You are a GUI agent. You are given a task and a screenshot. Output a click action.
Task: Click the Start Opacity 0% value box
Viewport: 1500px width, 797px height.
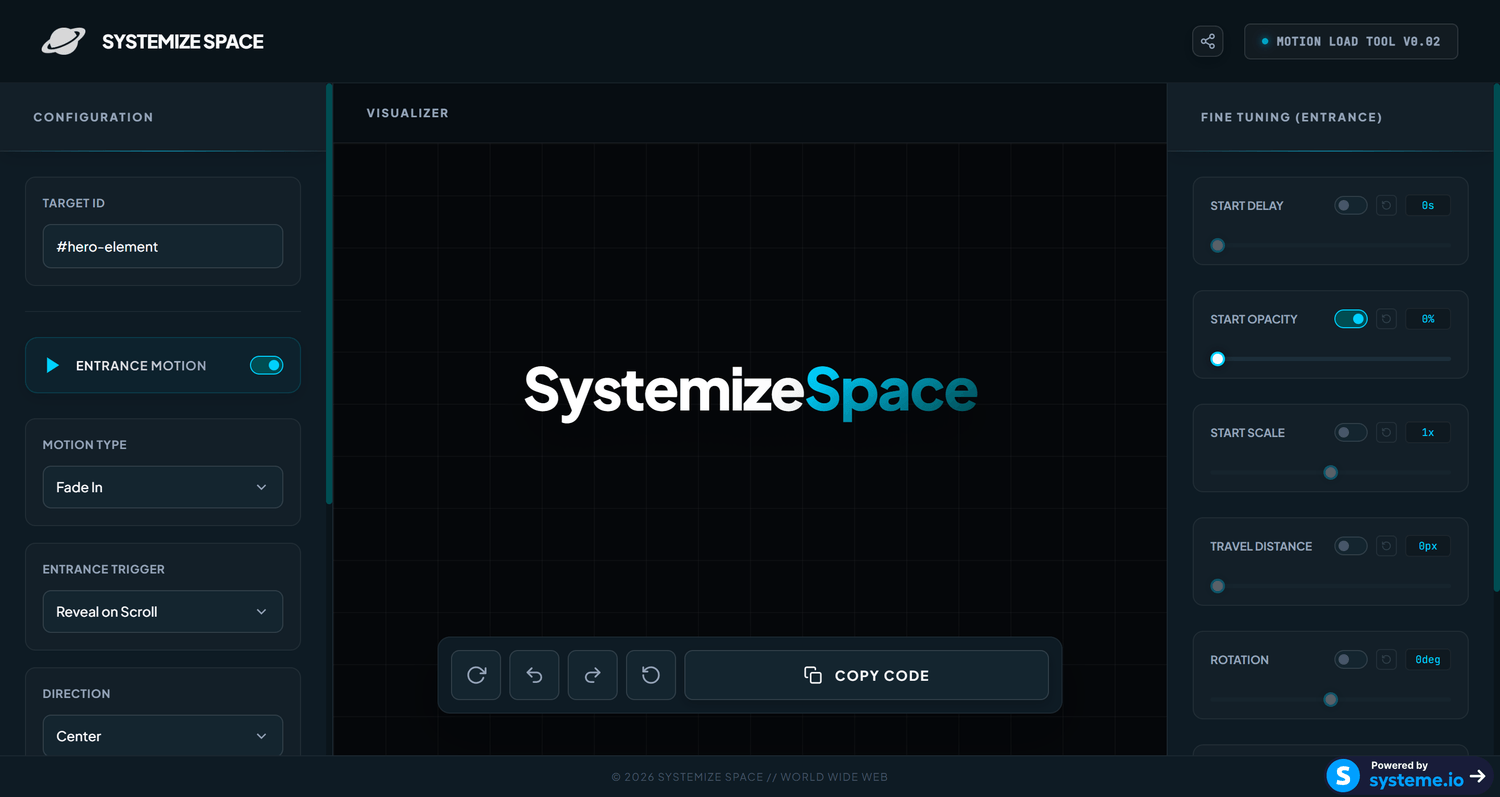1428,319
